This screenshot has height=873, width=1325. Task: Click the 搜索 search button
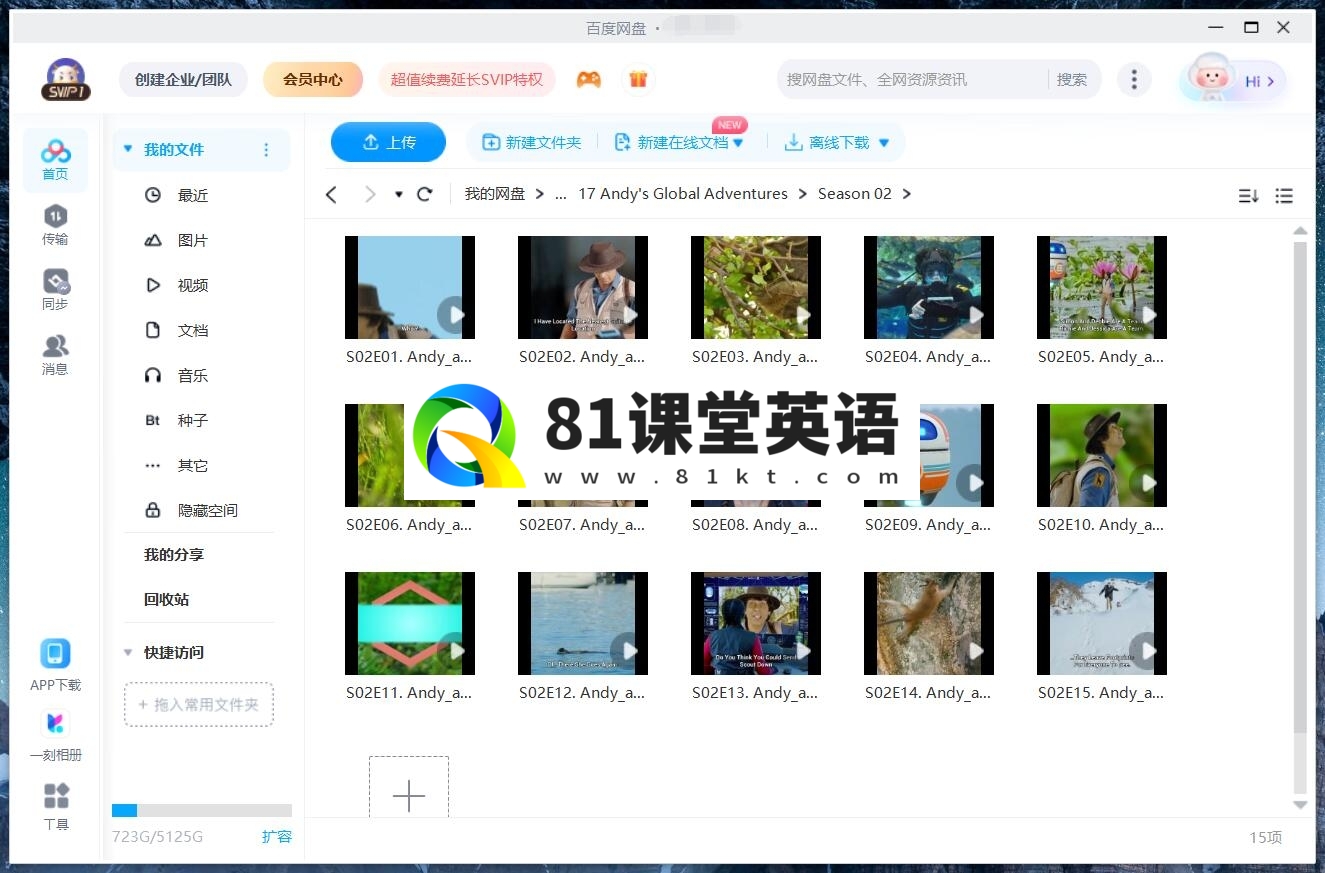[1072, 79]
